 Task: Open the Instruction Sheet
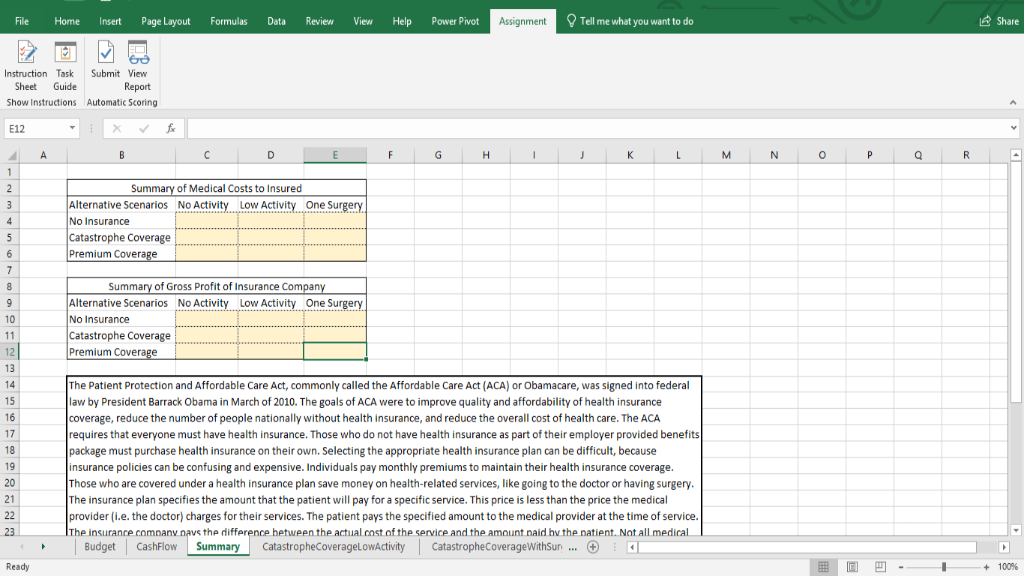25,65
